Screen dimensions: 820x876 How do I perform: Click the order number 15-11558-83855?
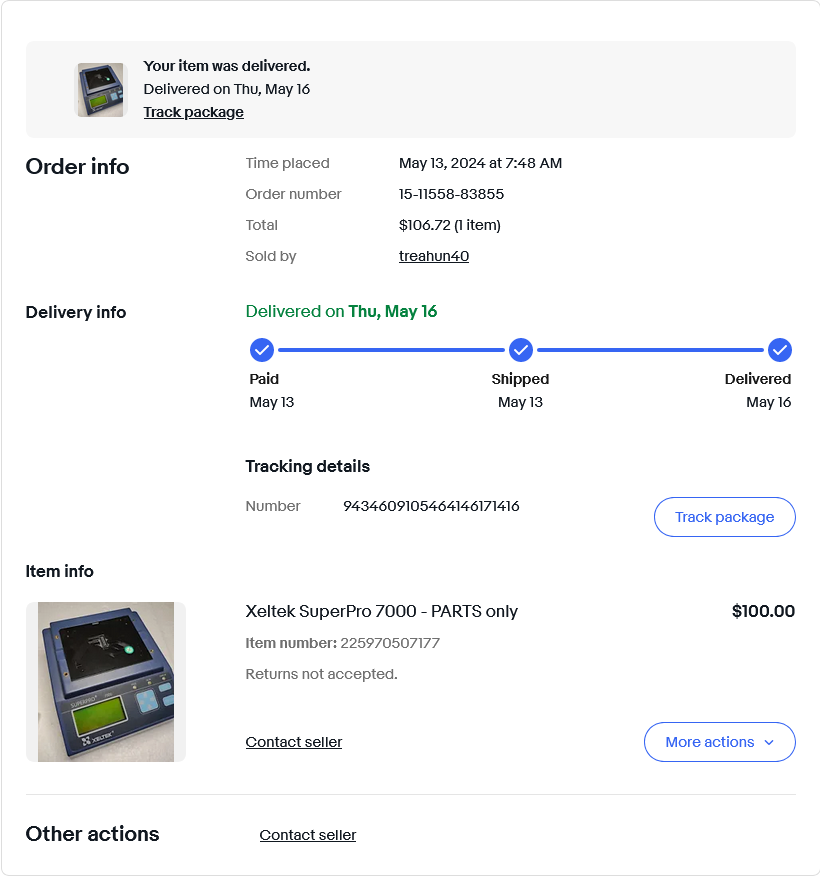coord(451,194)
